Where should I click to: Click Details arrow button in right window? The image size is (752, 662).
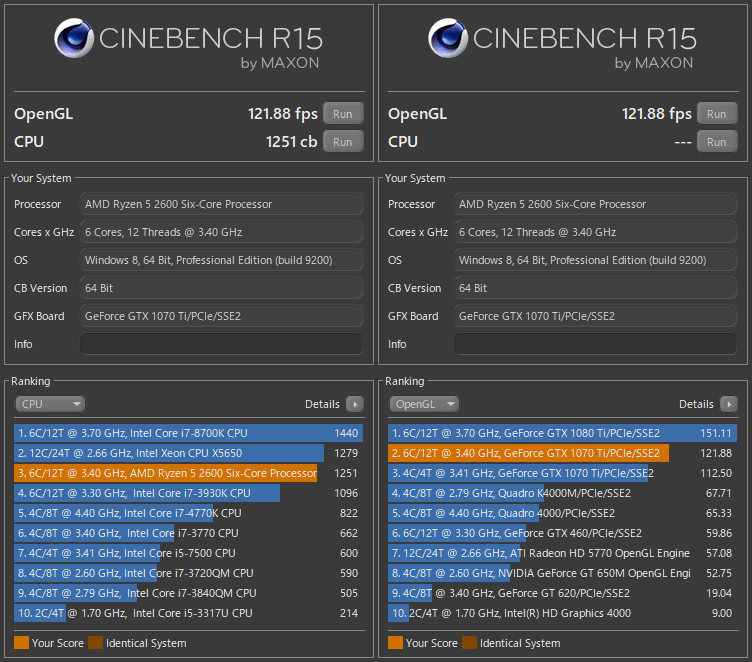coord(729,404)
